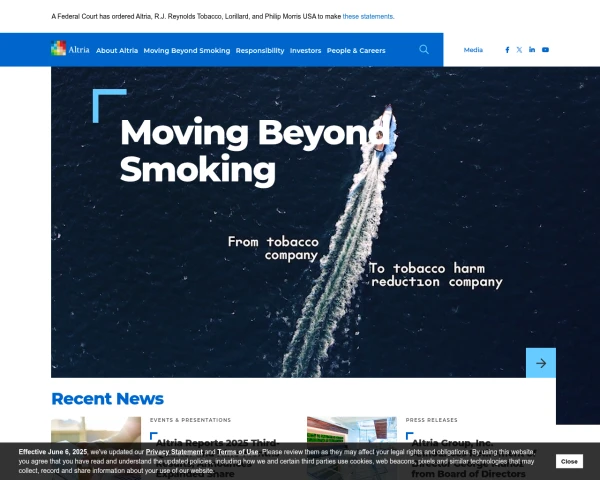This screenshot has width=600, height=480.
Task: Open the Terms of Use link
Action: [x=238, y=452]
